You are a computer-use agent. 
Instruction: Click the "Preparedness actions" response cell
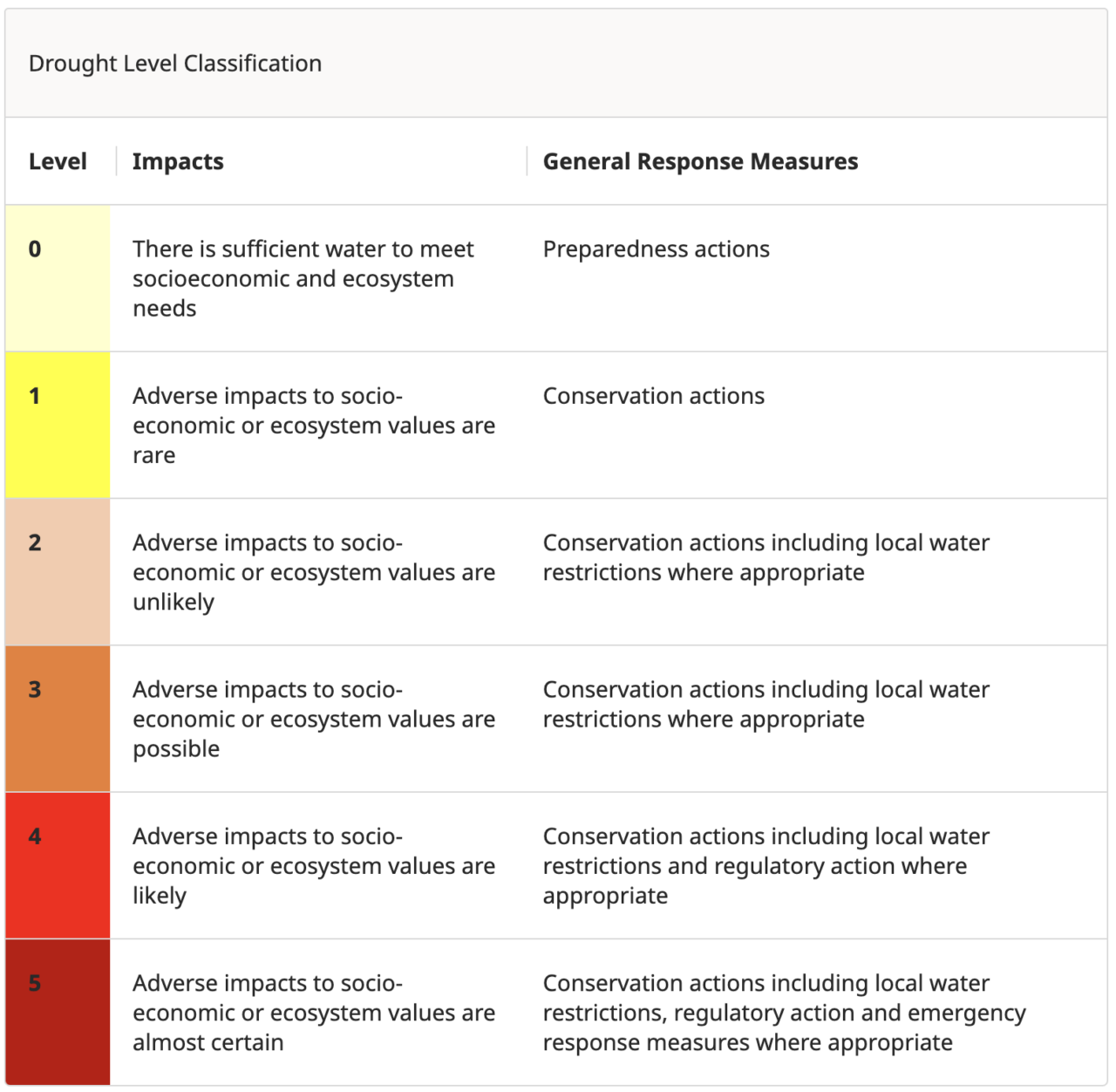pyautogui.click(x=656, y=249)
